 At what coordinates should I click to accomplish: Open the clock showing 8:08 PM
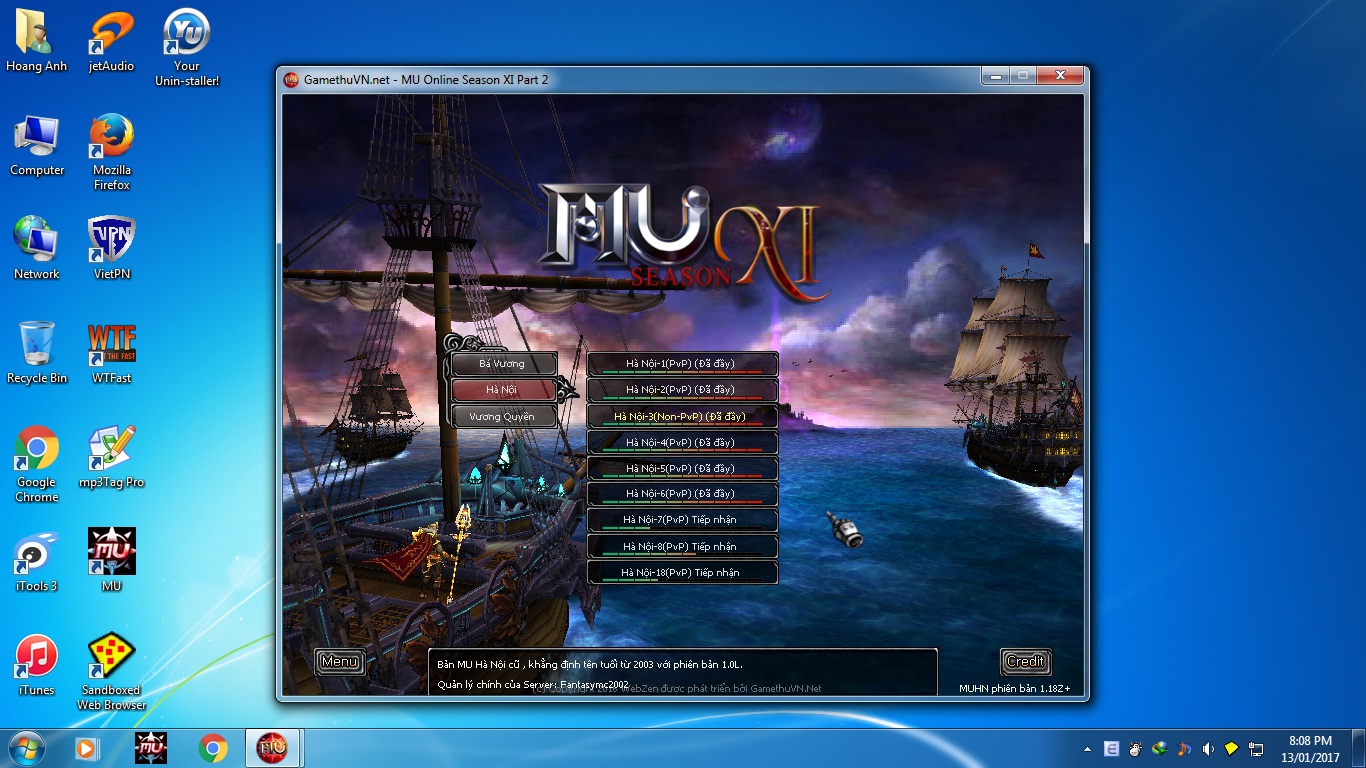click(x=1310, y=749)
